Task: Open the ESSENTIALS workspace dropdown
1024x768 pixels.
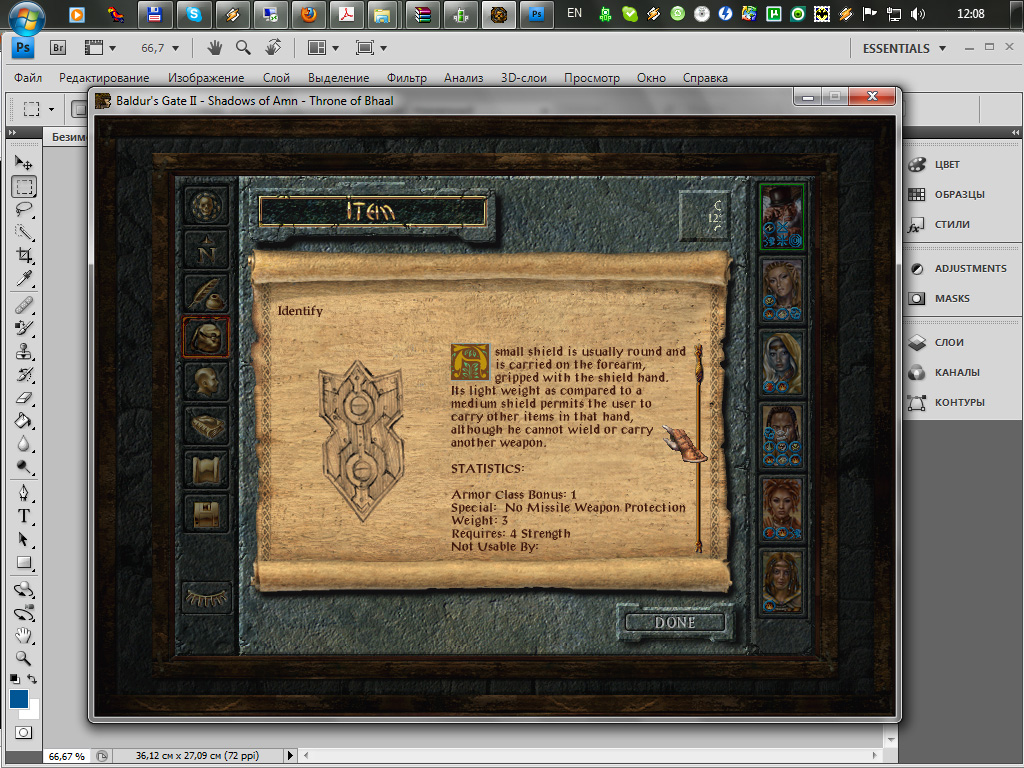Action: pyautogui.click(x=904, y=48)
